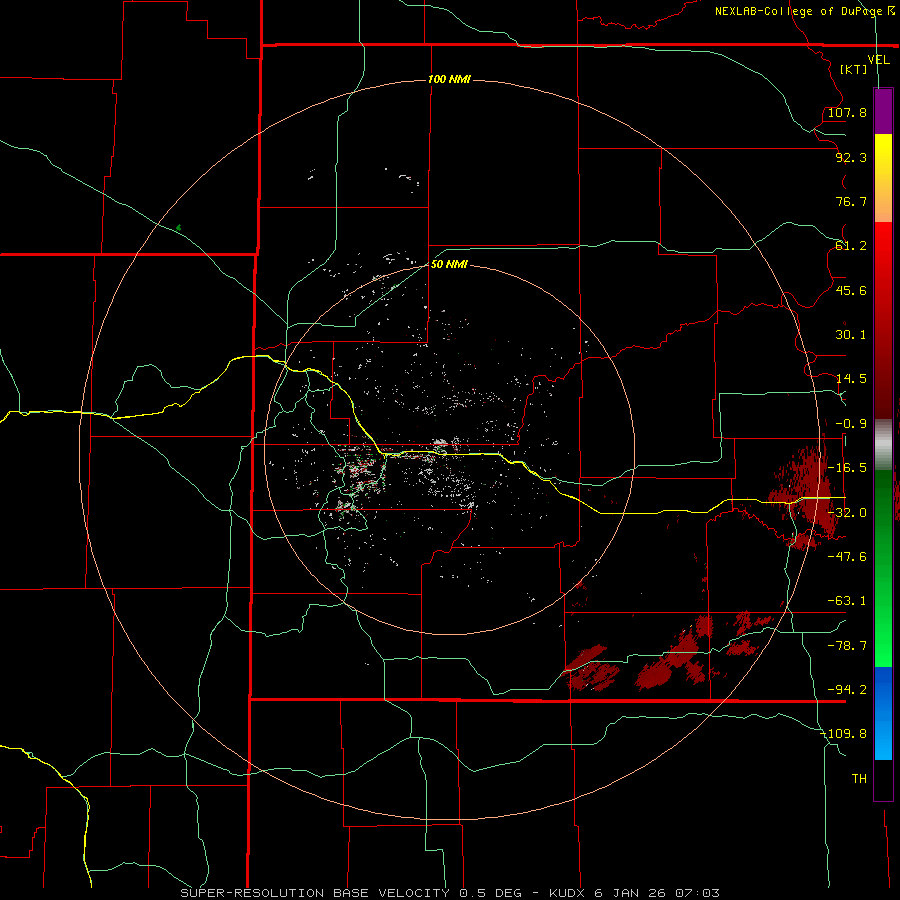Click the -109.8 velocity scale value
This screenshot has width=900, height=900.
point(843,734)
